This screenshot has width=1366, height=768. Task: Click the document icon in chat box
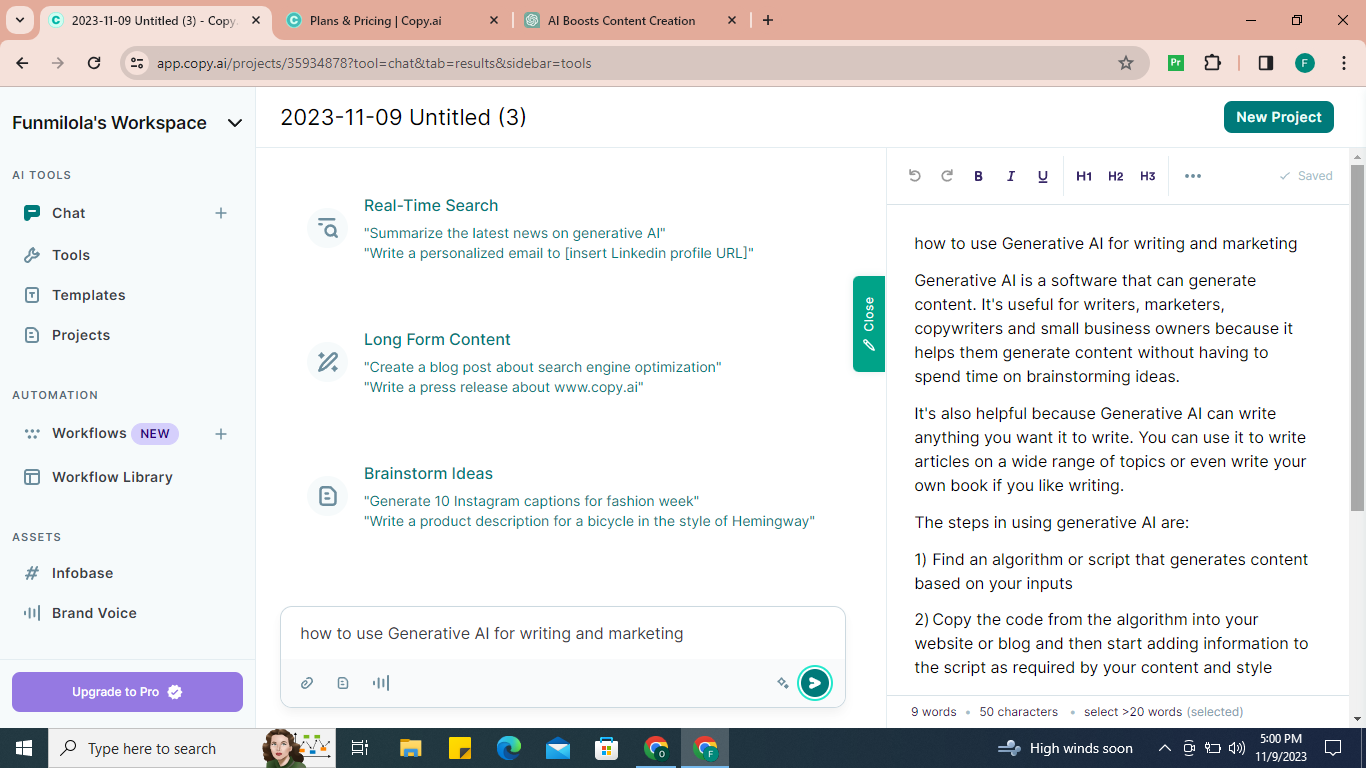[343, 683]
